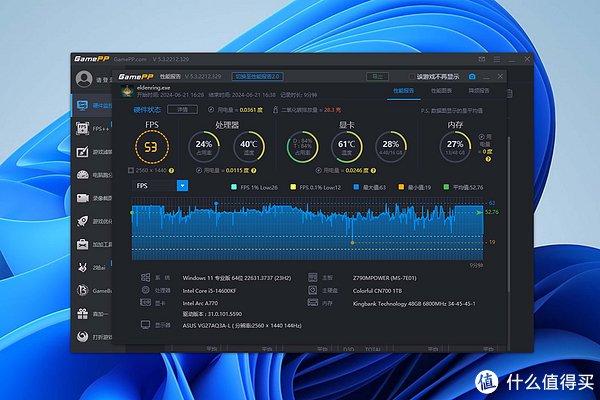The image size is (600, 400).
Task: Switch to the 性能图表 tab
Action: (441, 91)
